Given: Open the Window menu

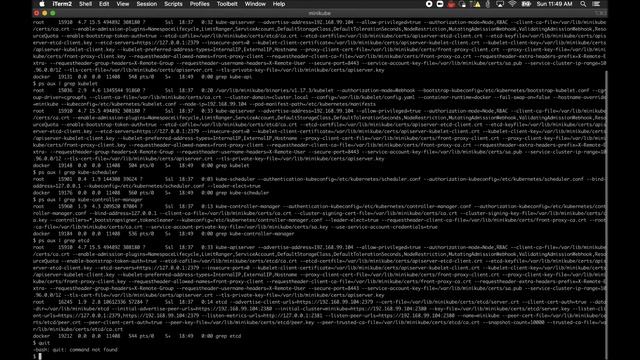Looking at the screenshot, I should point(255,4).
